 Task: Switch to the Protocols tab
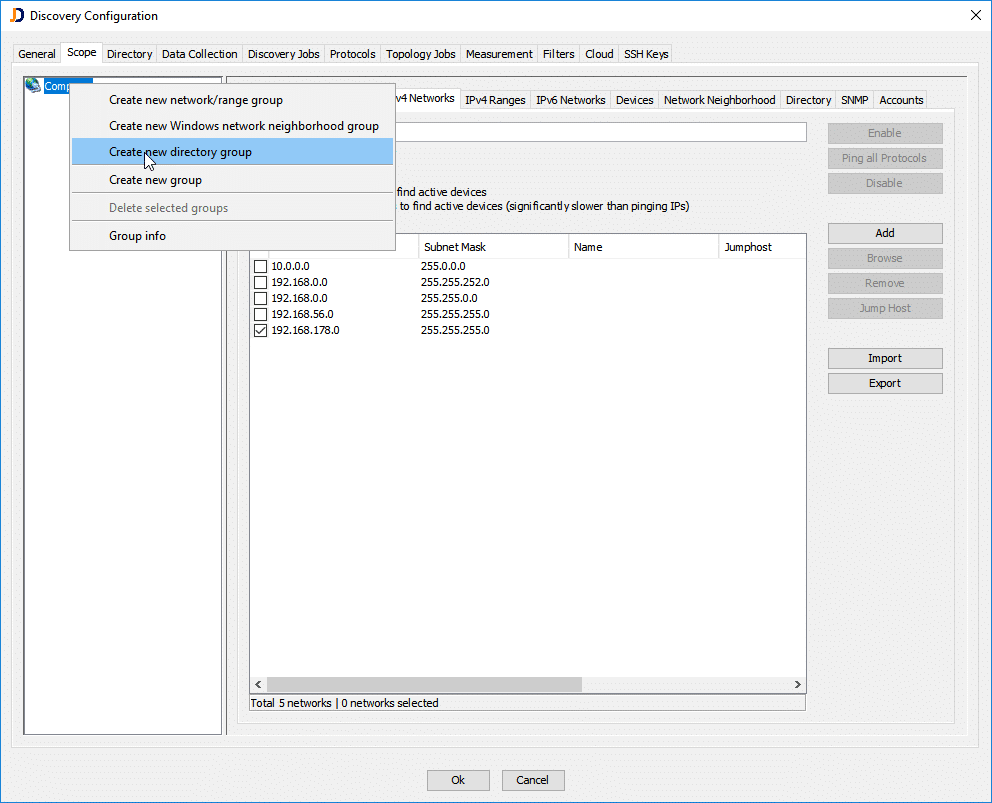(352, 54)
